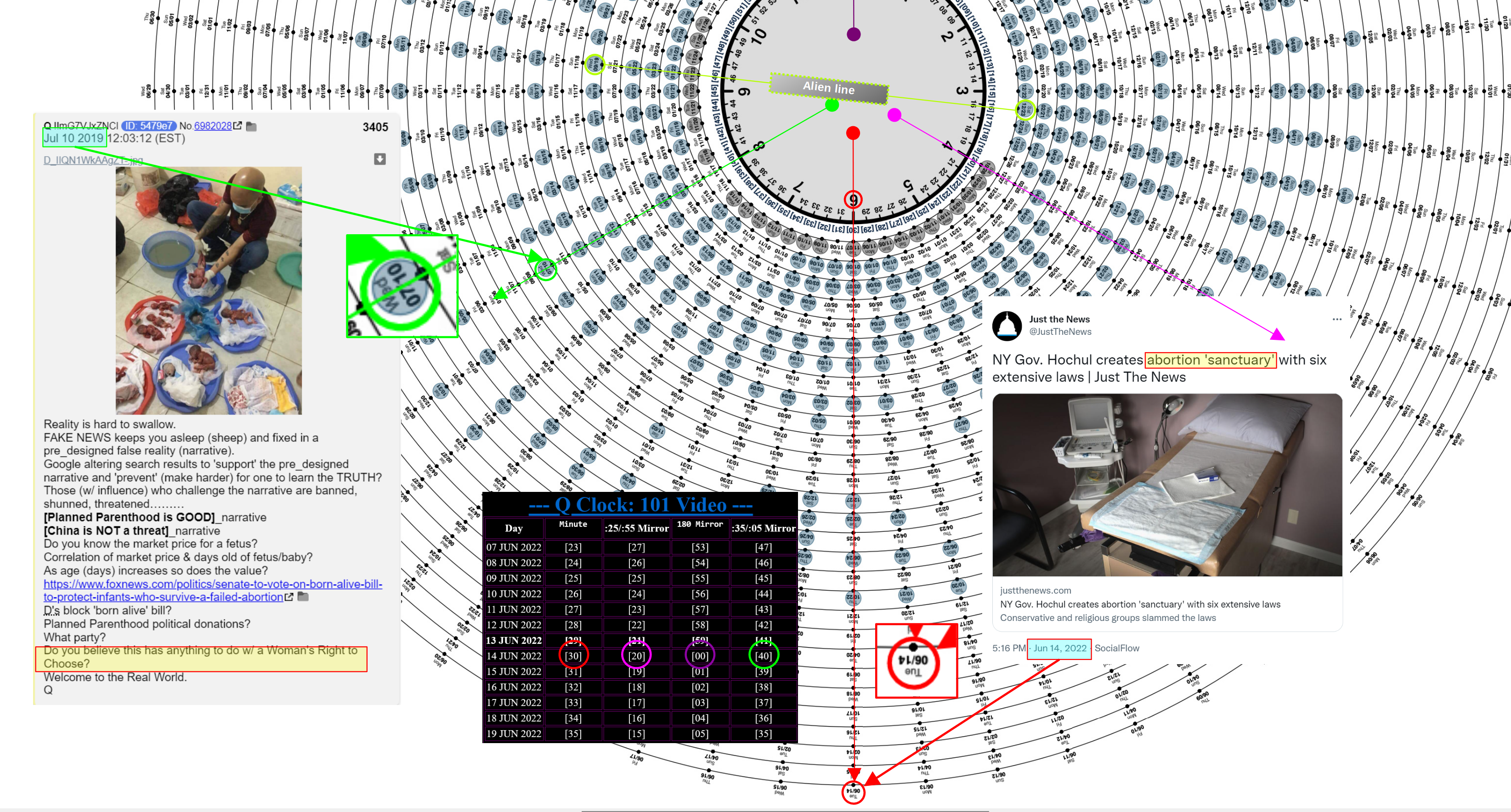This screenshot has height=812, width=1511.
Task: Select the 08 JUN 2022 row date
Action: (x=514, y=563)
